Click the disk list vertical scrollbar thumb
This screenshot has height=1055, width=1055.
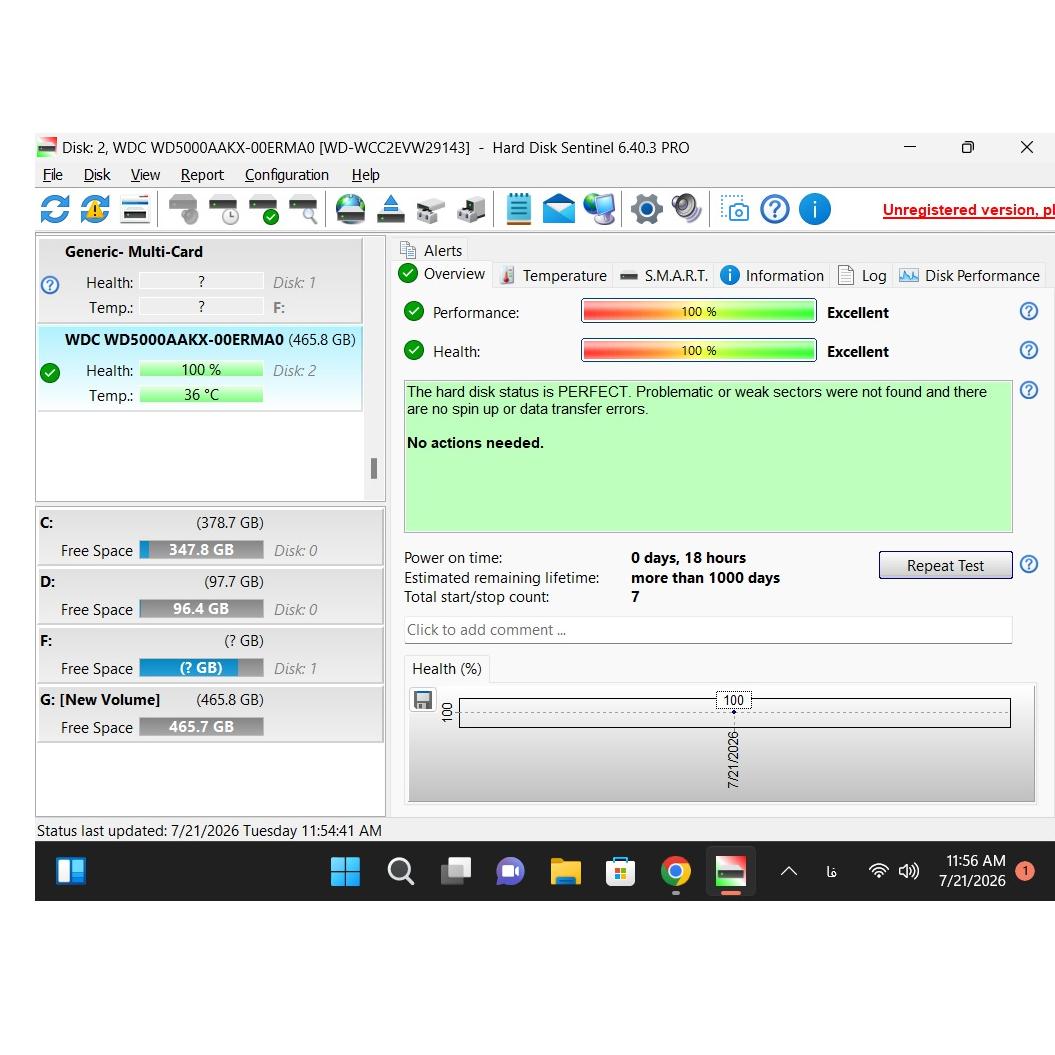(373, 468)
